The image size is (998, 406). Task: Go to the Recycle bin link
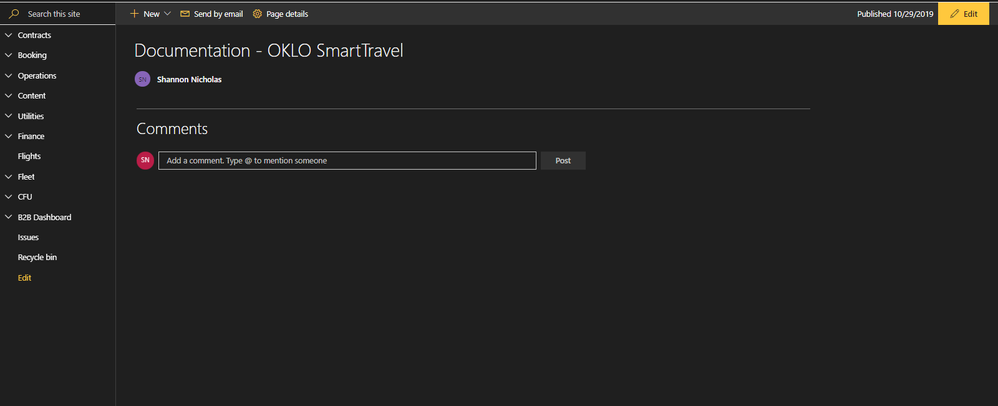click(38, 257)
